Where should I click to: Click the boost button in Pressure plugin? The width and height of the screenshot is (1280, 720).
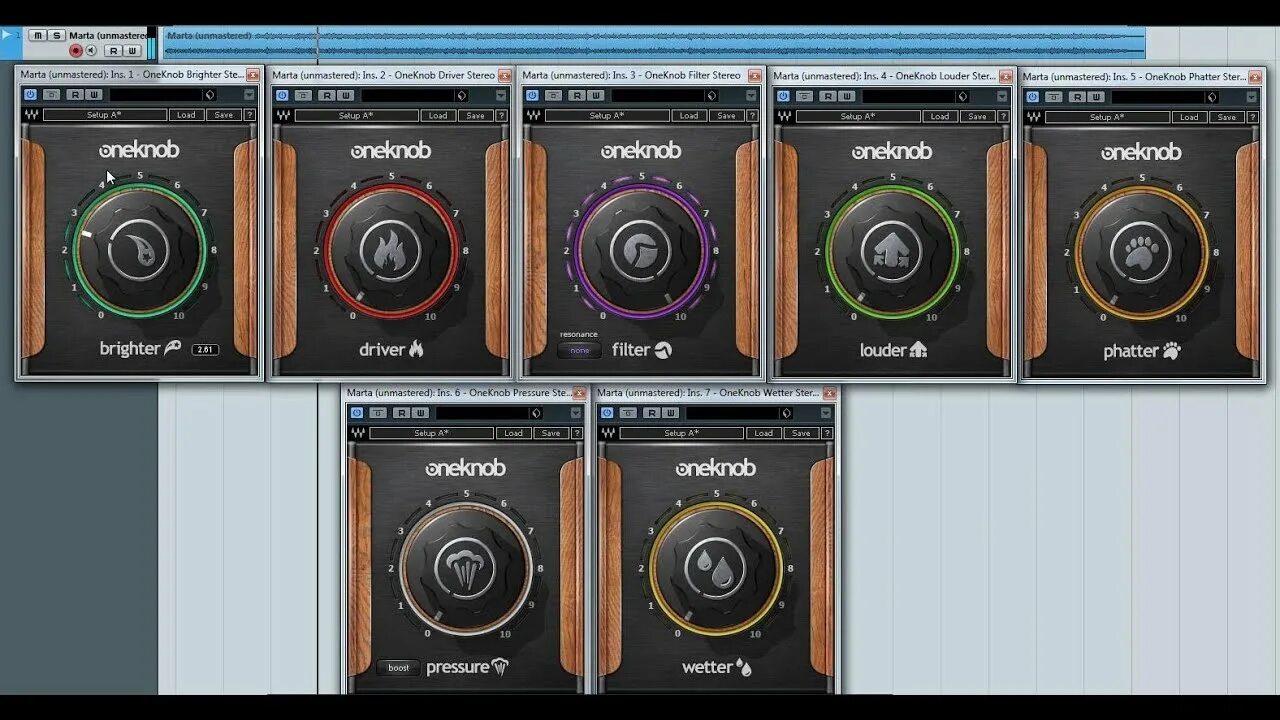[x=399, y=667]
